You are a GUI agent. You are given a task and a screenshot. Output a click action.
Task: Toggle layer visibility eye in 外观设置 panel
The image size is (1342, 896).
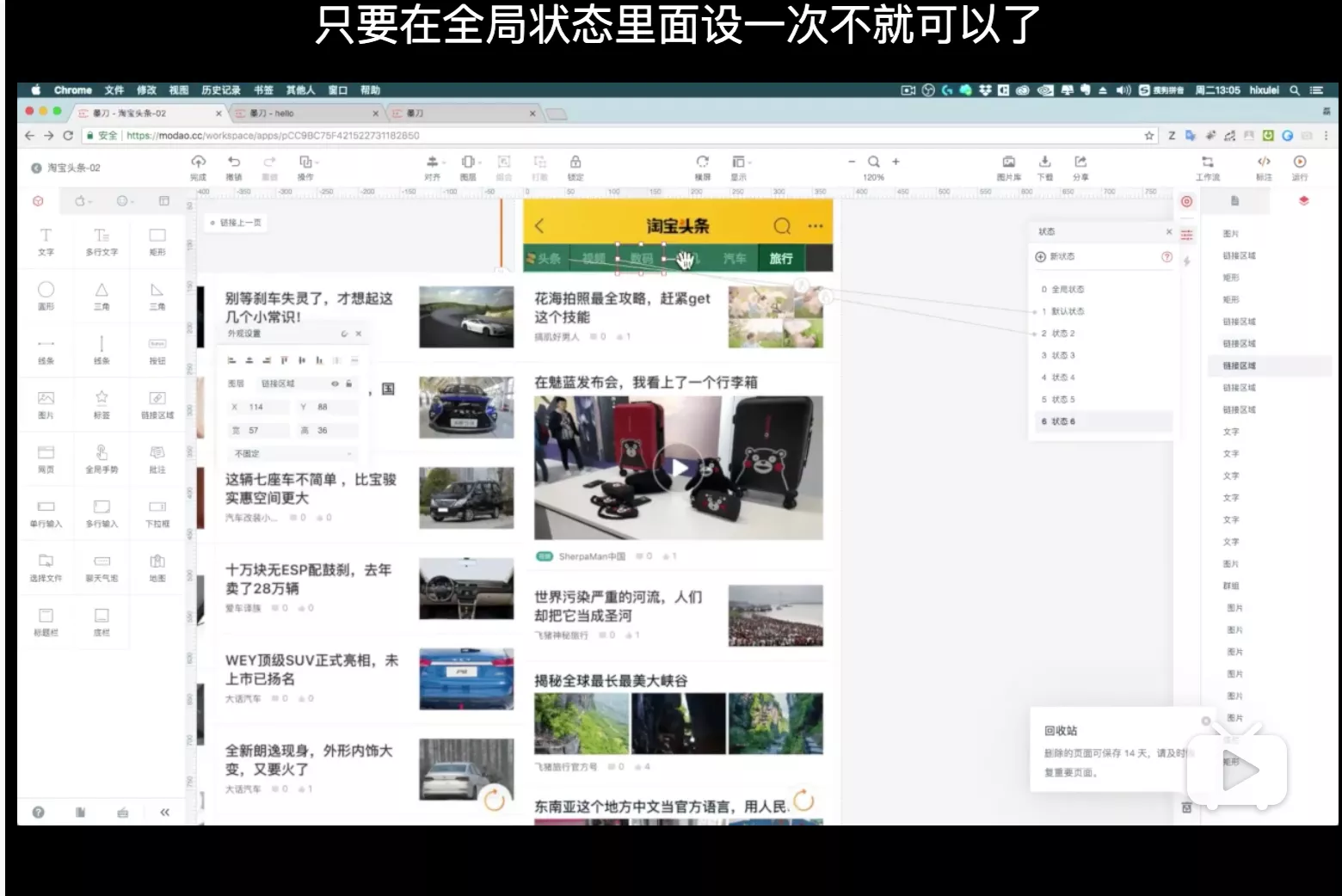[335, 384]
